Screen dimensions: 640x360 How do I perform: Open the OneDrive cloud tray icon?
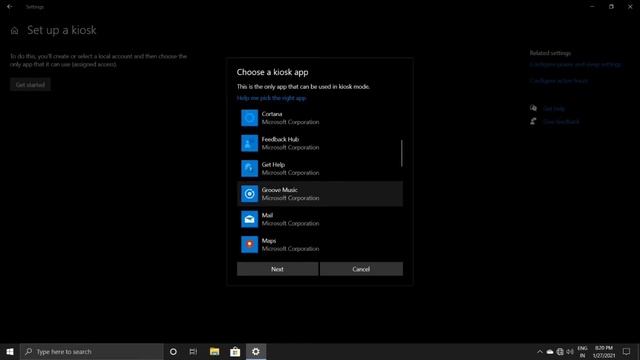(550, 352)
